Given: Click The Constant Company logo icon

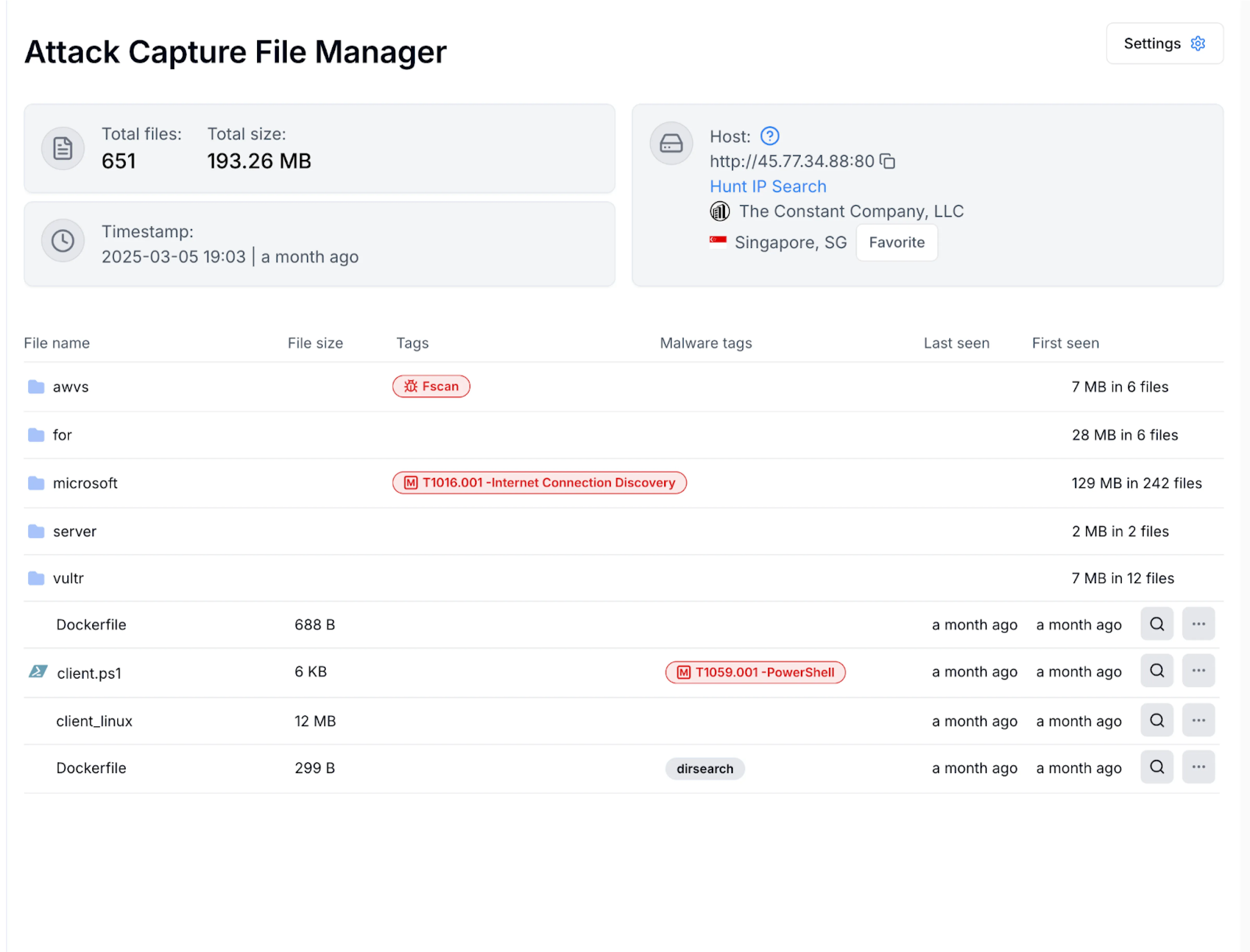Looking at the screenshot, I should 720,211.
